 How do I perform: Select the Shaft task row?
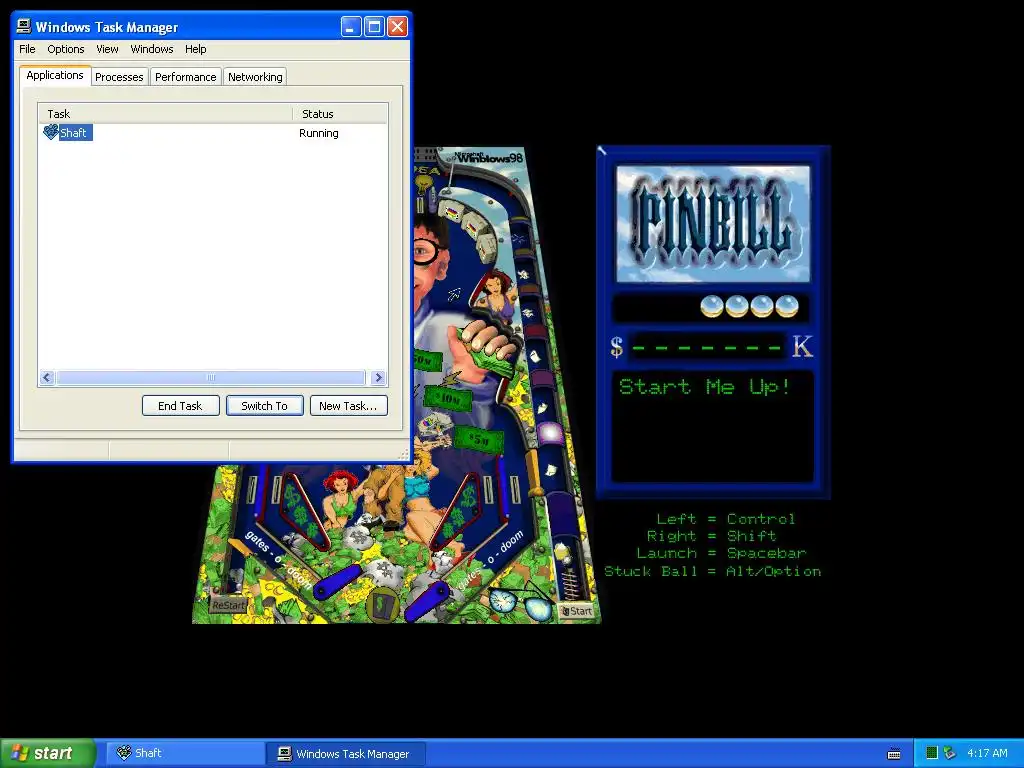(x=213, y=133)
